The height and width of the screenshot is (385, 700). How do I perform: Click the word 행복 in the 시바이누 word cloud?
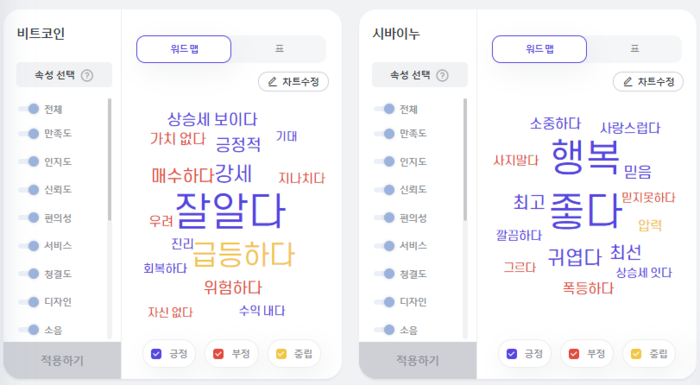tap(586, 156)
